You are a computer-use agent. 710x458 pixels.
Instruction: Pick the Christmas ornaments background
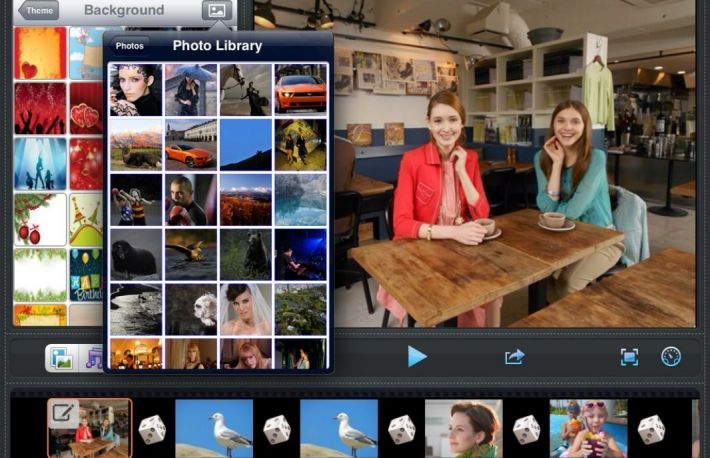click(40, 219)
